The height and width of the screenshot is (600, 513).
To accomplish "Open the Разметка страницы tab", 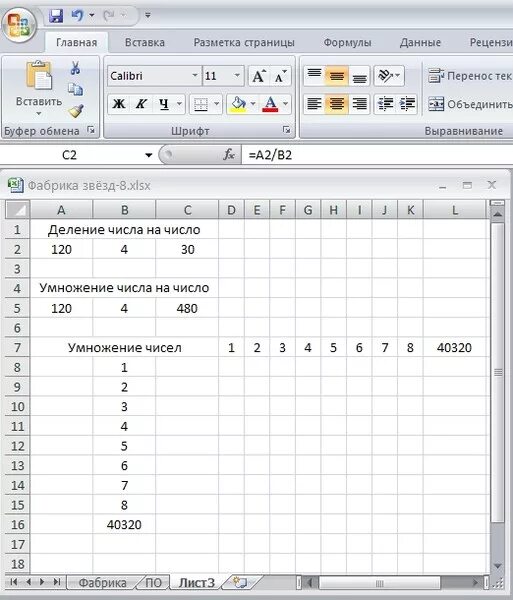I will [x=244, y=42].
